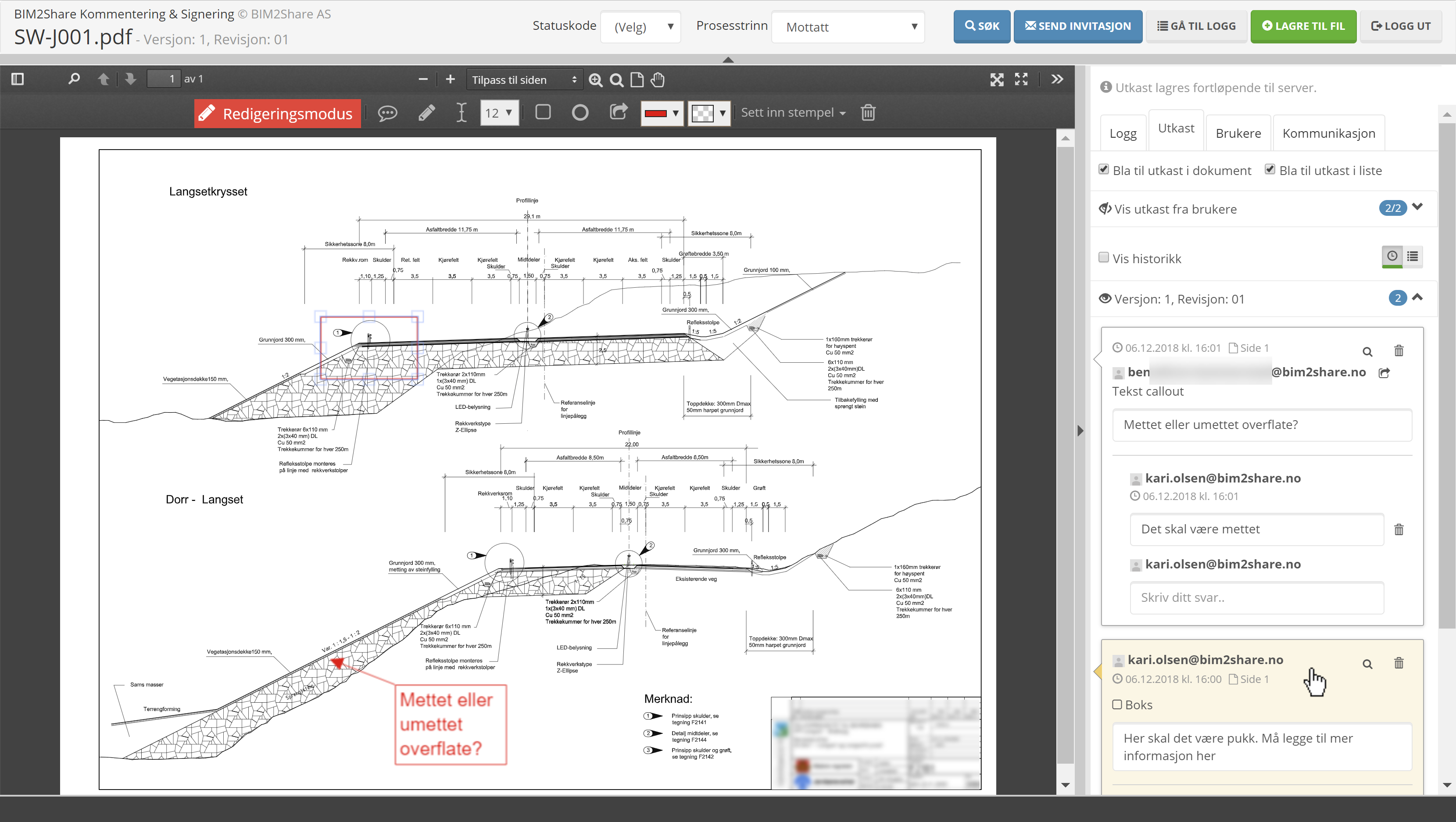Switch to the Kommunikasjon tab
Viewport: 1456px width, 822px height.
1328,133
